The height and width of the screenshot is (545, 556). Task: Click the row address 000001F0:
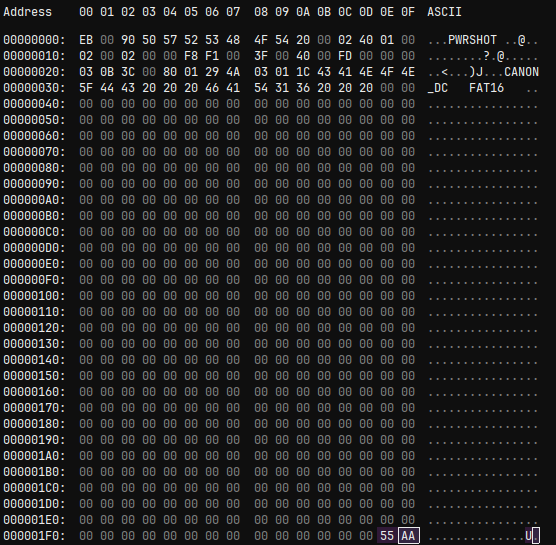[x=34, y=535]
